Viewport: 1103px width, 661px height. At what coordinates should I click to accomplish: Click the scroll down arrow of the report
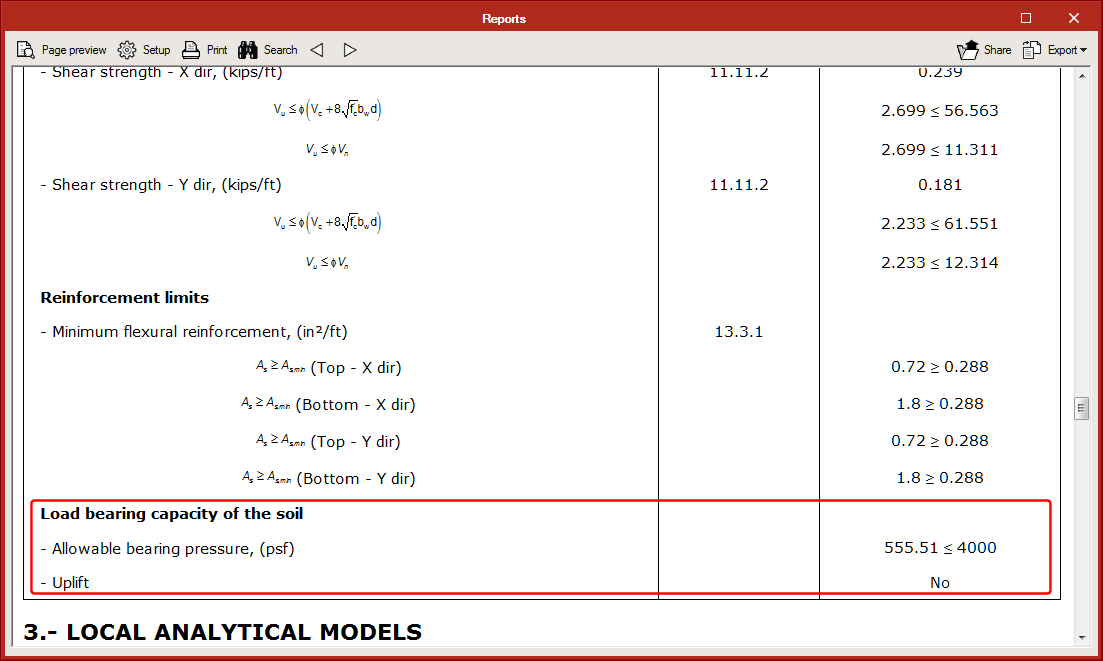(x=1081, y=637)
